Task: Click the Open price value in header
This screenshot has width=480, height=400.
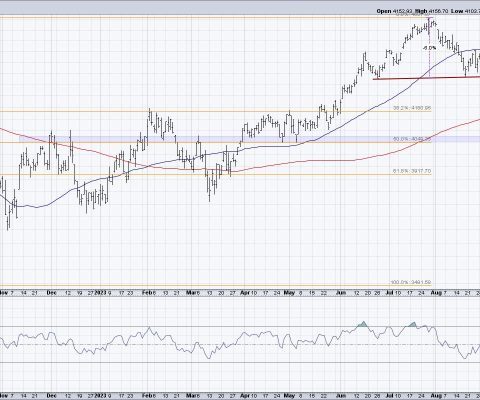Action: (404, 11)
